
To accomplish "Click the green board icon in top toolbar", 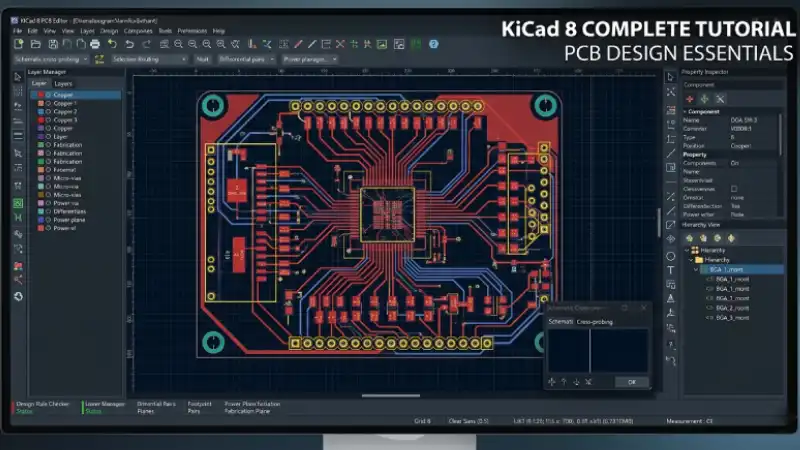I will pyautogui.click(x=416, y=44).
